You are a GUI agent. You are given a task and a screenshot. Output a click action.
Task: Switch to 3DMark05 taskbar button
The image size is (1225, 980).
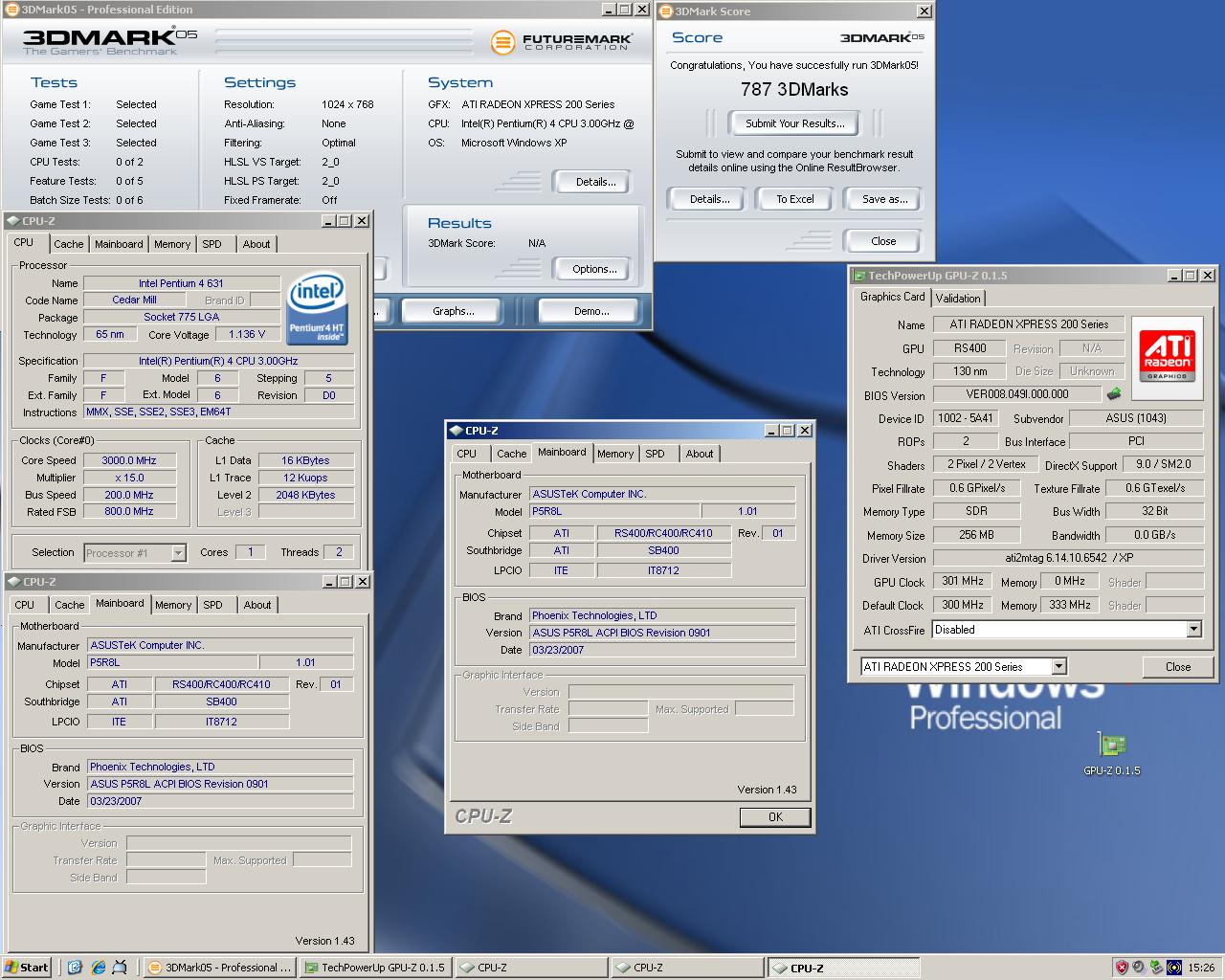[x=220, y=968]
